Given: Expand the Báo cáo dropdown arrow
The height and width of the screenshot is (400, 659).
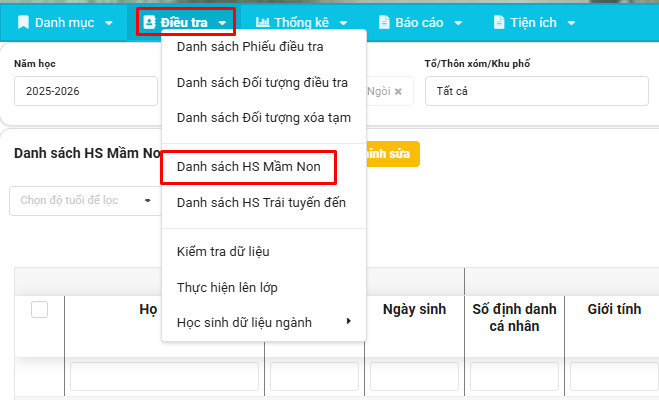Looking at the screenshot, I should click(458, 23).
